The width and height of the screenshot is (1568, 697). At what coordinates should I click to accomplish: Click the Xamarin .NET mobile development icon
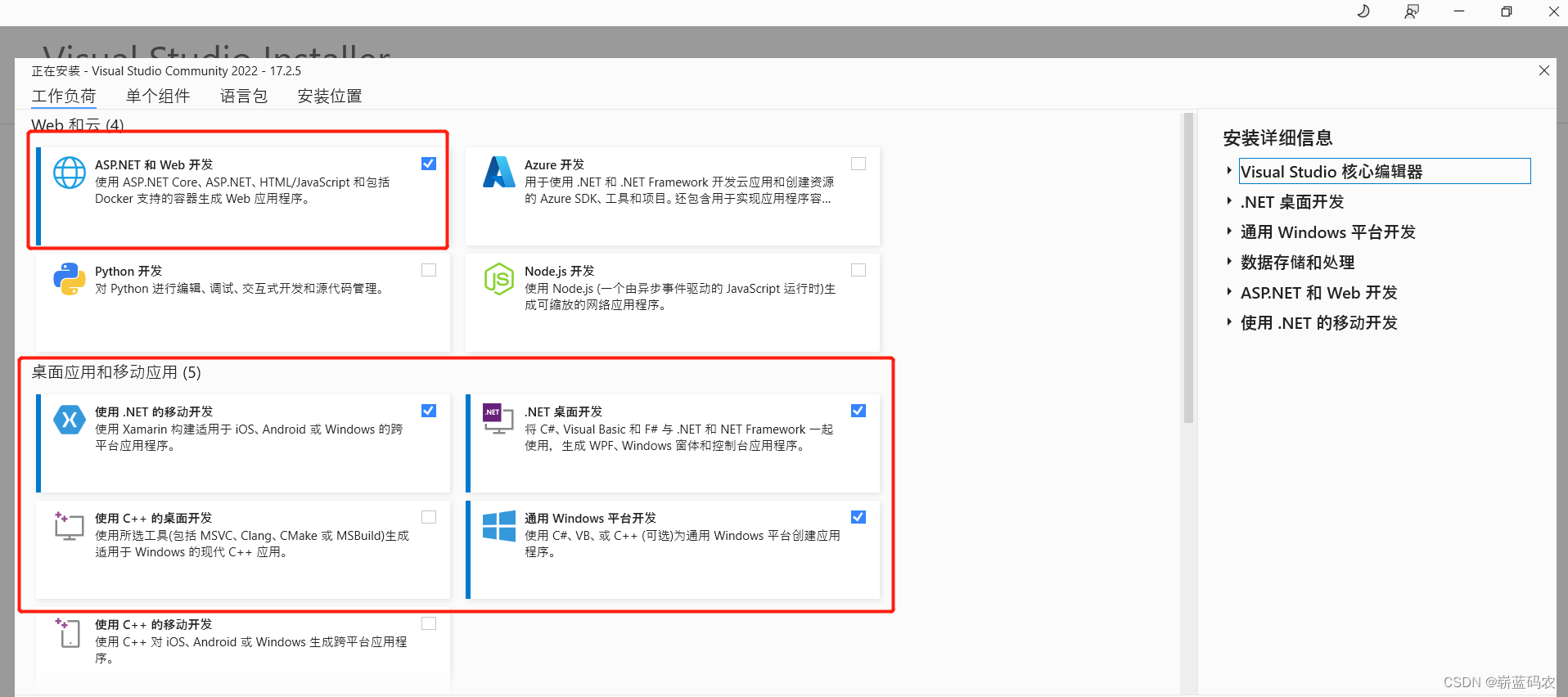[x=70, y=420]
